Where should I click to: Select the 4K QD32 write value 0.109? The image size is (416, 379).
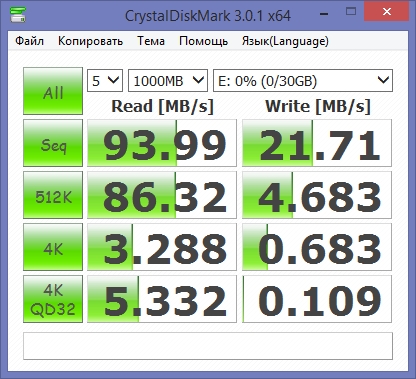tap(317, 299)
